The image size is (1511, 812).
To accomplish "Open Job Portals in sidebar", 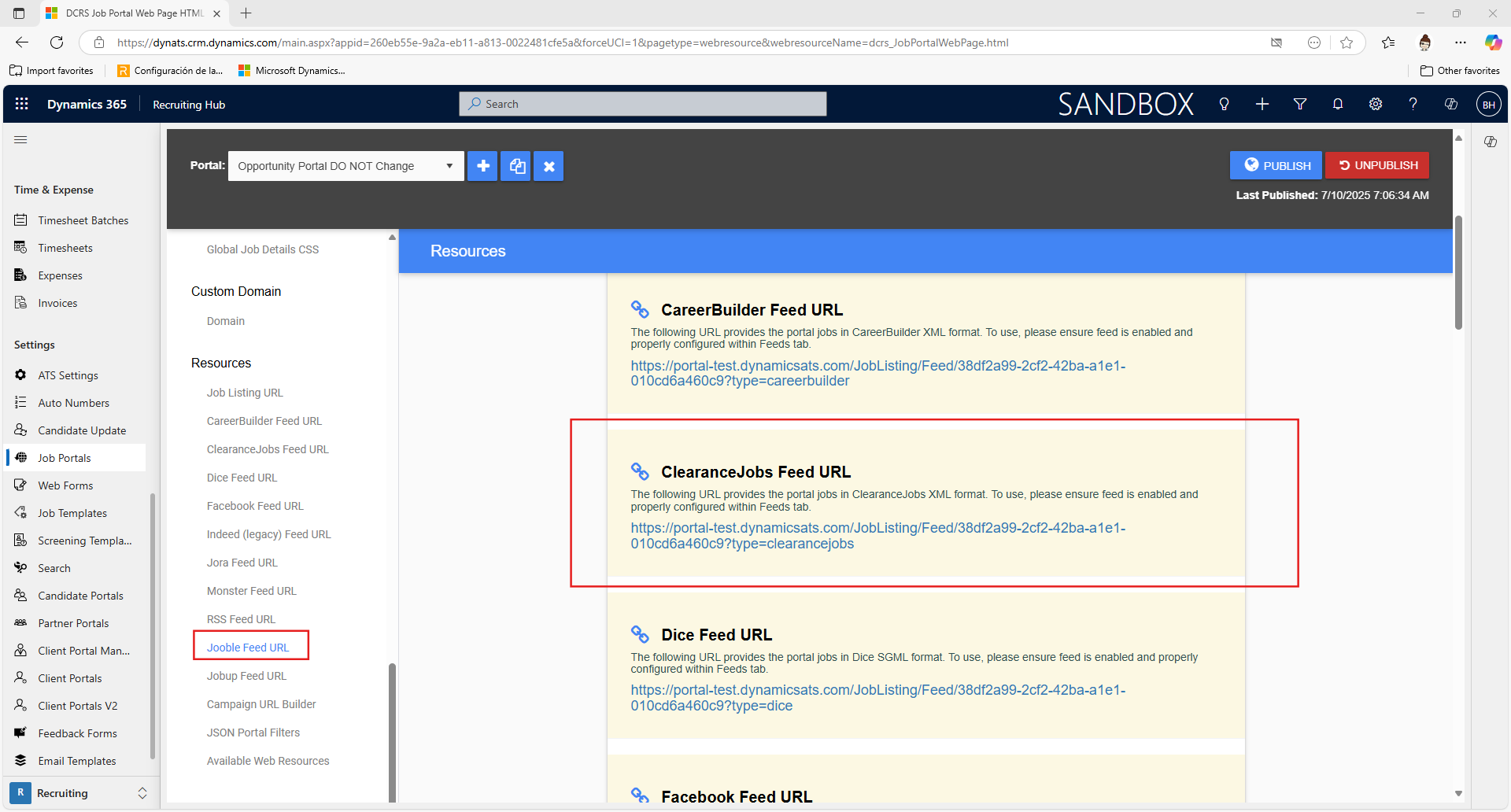I will (76, 458).
